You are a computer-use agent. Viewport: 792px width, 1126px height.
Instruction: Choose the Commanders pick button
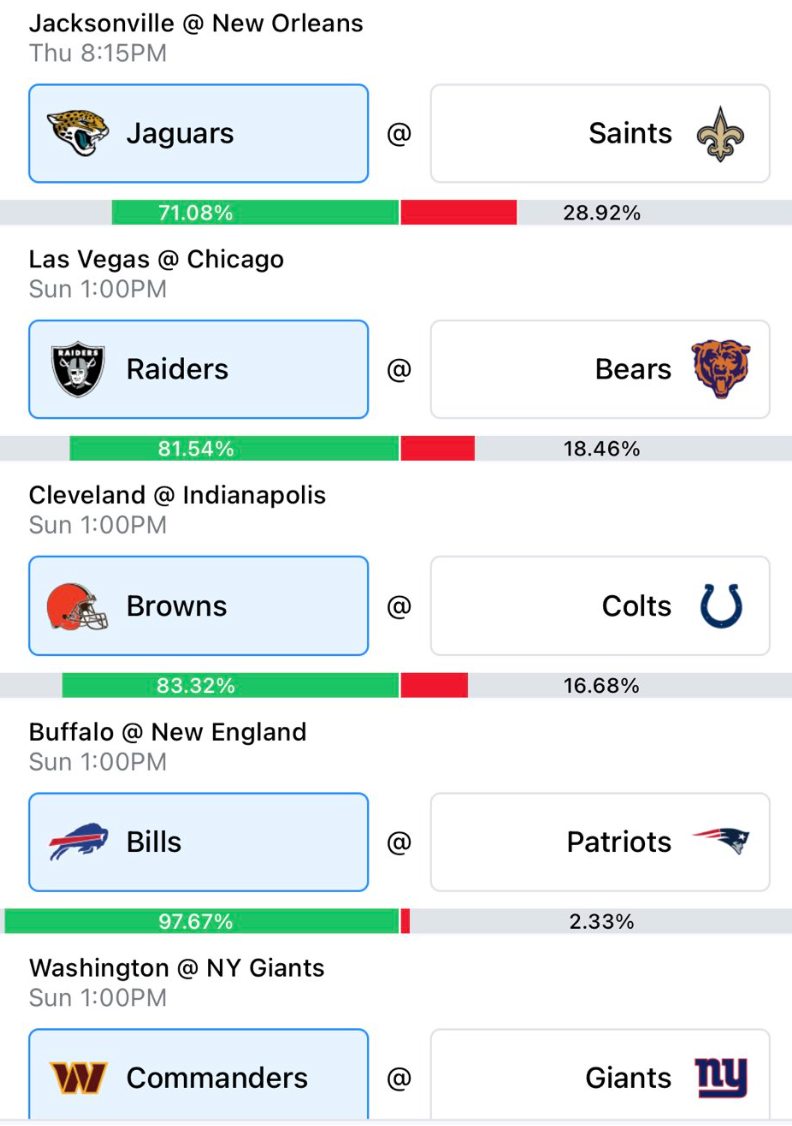point(199,1075)
